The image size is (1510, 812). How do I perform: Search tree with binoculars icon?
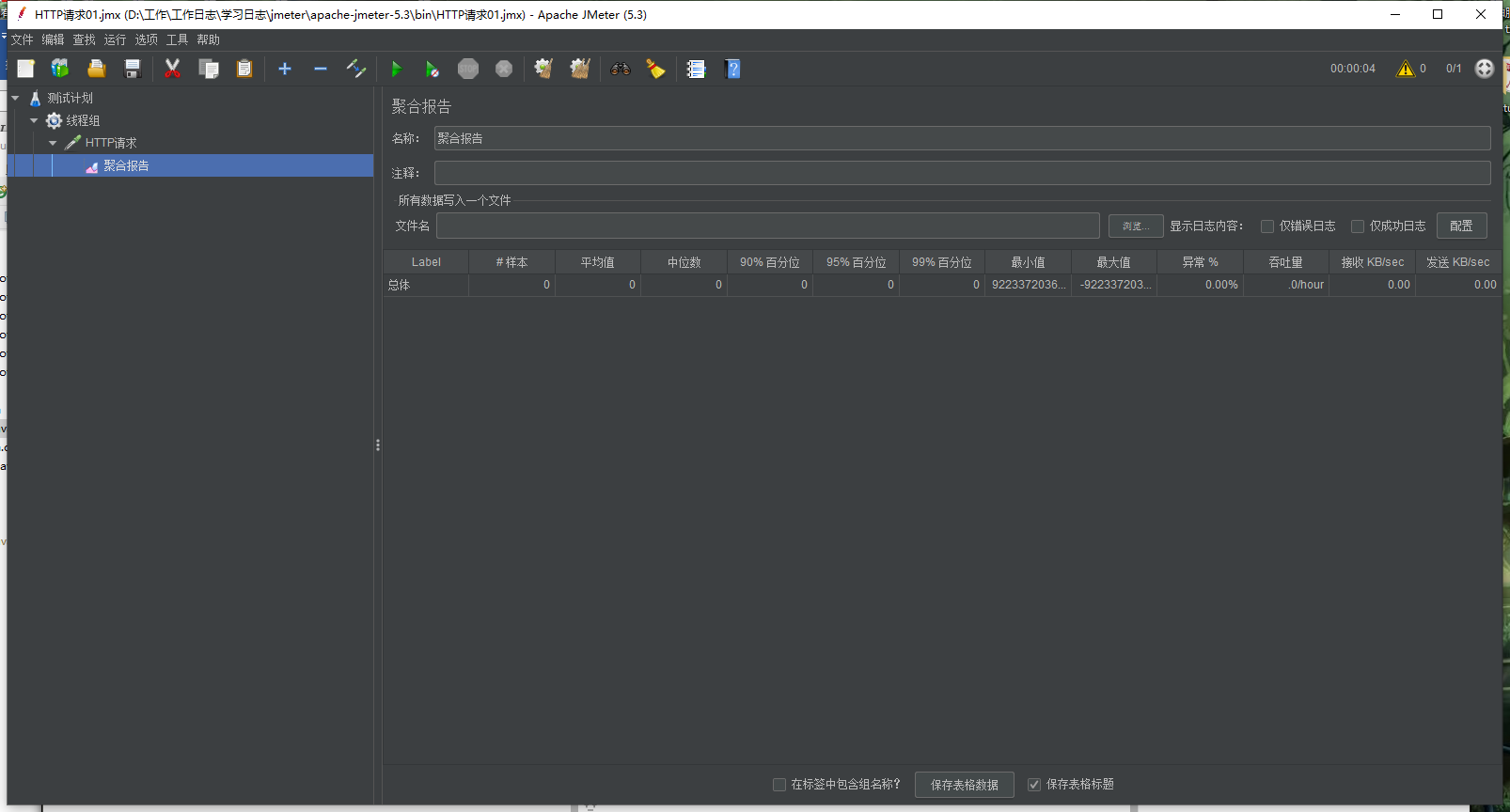pos(620,69)
